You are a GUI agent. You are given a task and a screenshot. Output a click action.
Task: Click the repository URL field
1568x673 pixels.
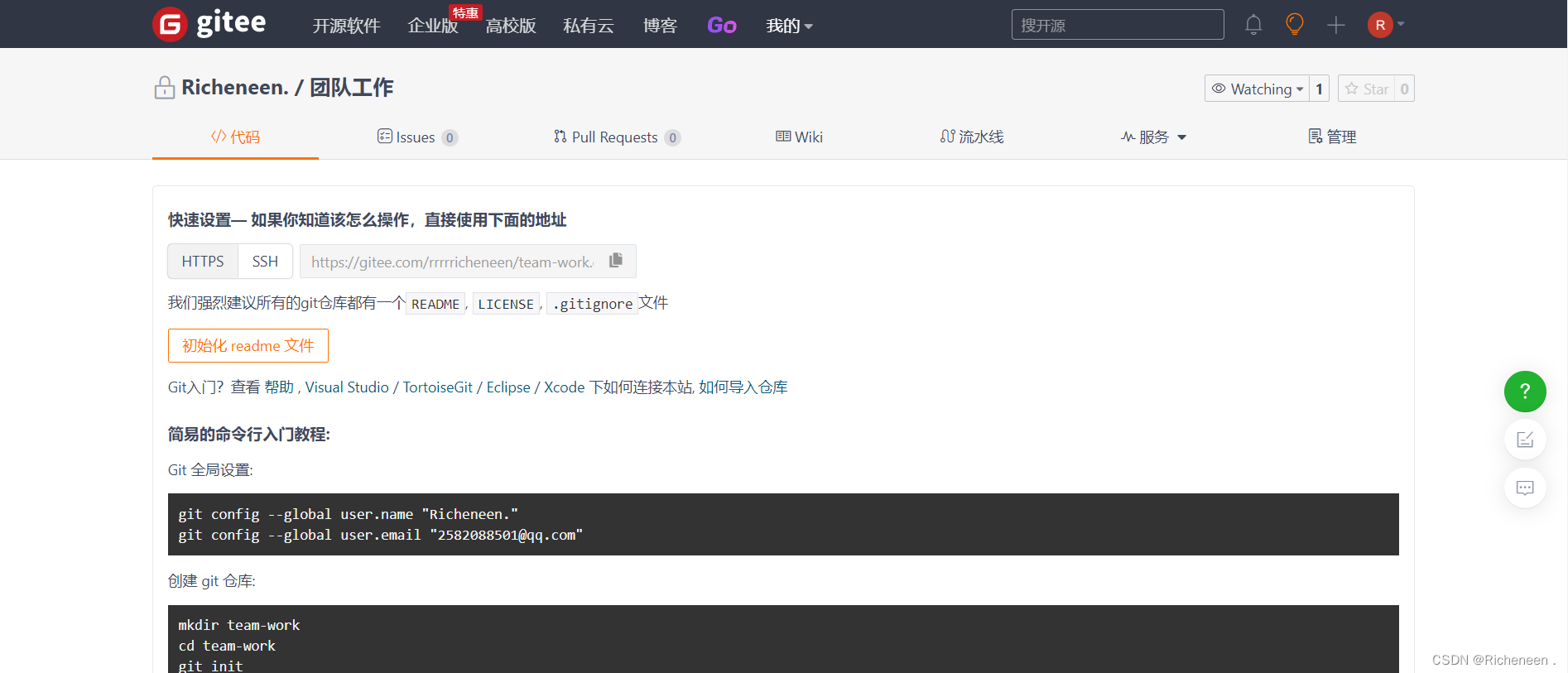[454, 262]
